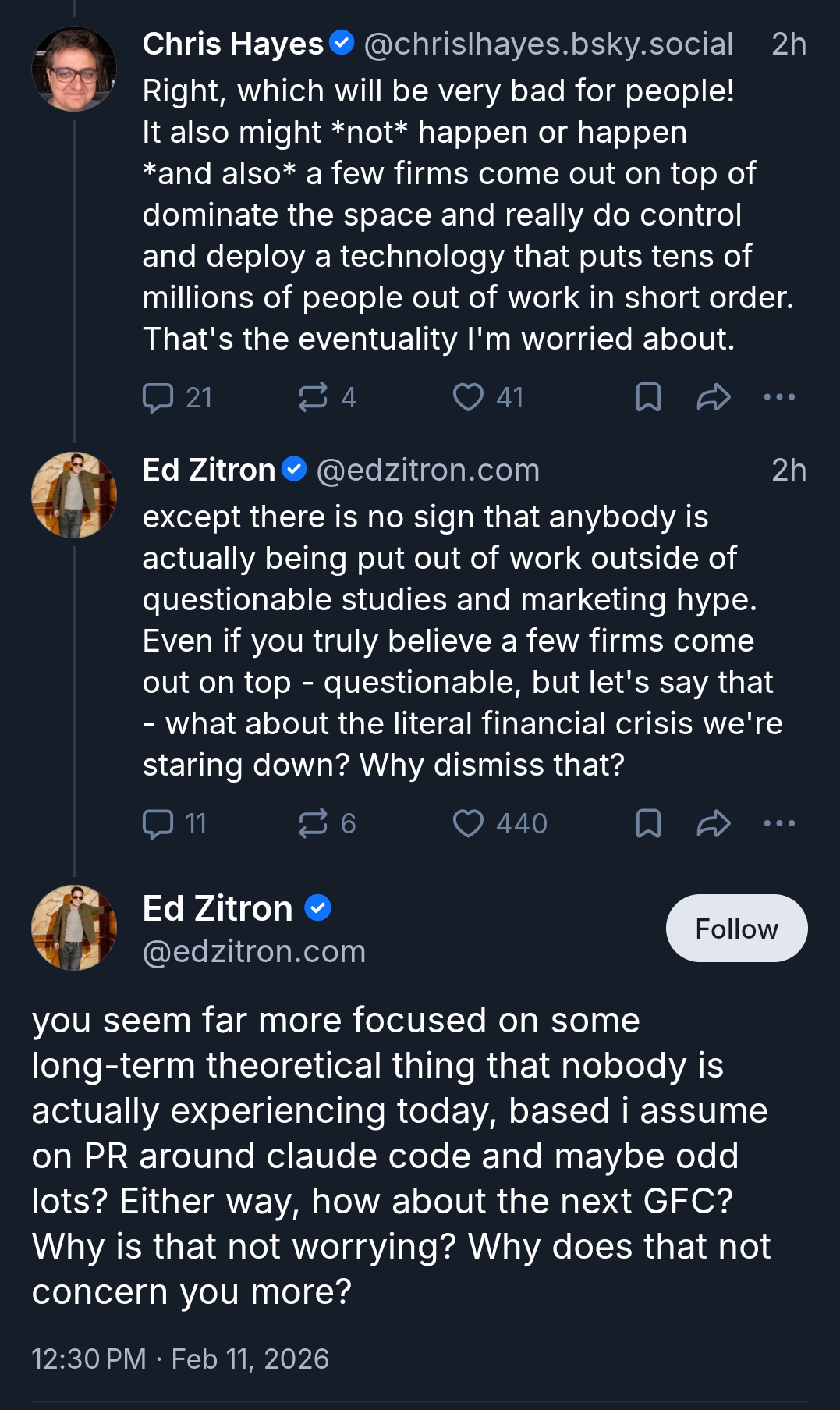
Task: Open Chris Hayes' profile picture
Action: [x=74, y=69]
